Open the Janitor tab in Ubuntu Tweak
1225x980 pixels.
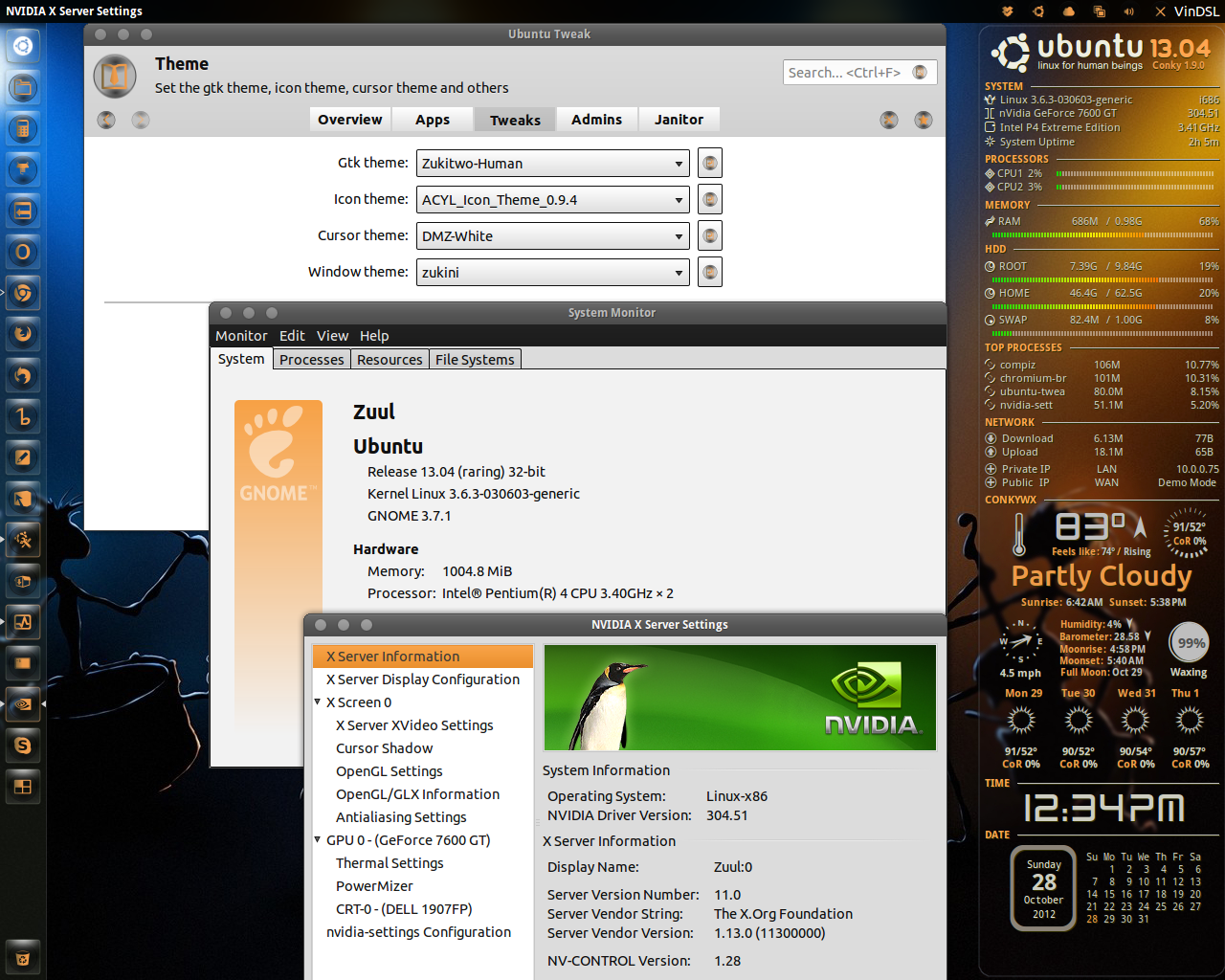click(679, 120)
